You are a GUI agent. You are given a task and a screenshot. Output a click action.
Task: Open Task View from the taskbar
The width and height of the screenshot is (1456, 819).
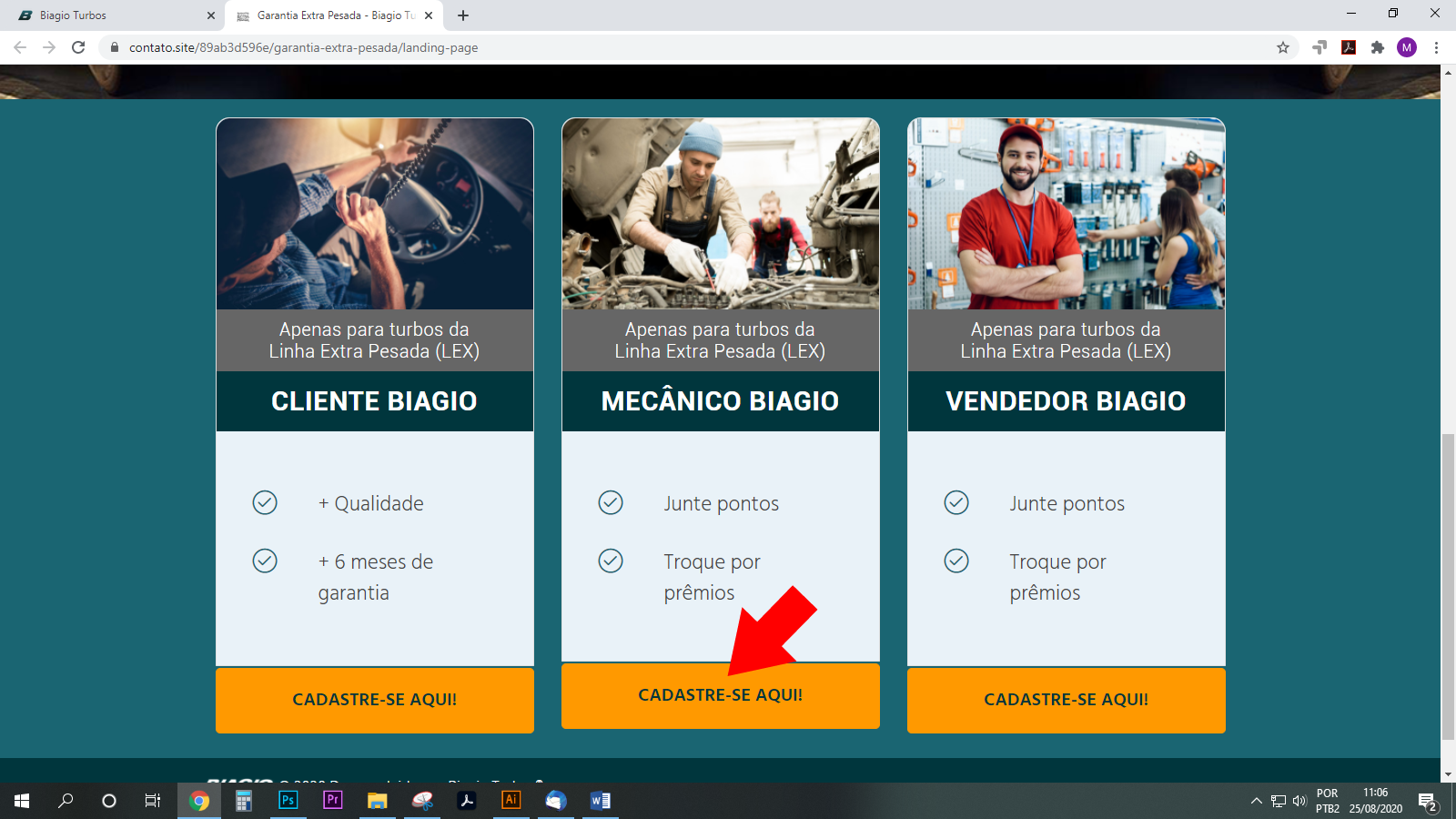click(x=153, y=801)
